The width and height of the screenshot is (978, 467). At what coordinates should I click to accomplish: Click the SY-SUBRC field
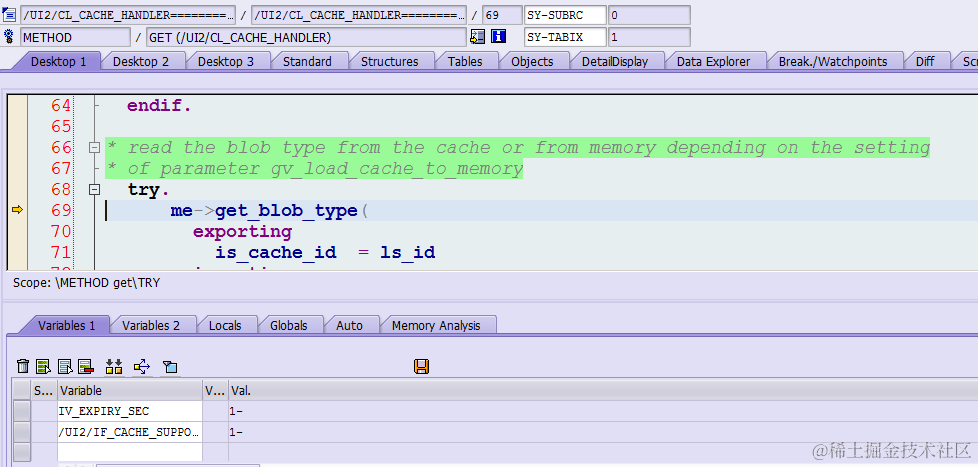coord(565,14)
